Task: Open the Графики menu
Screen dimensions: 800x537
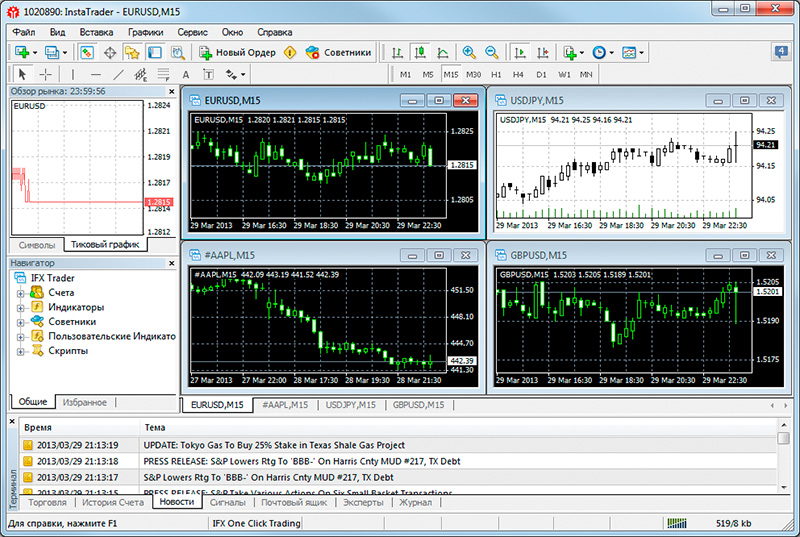Action: [146, 32]
